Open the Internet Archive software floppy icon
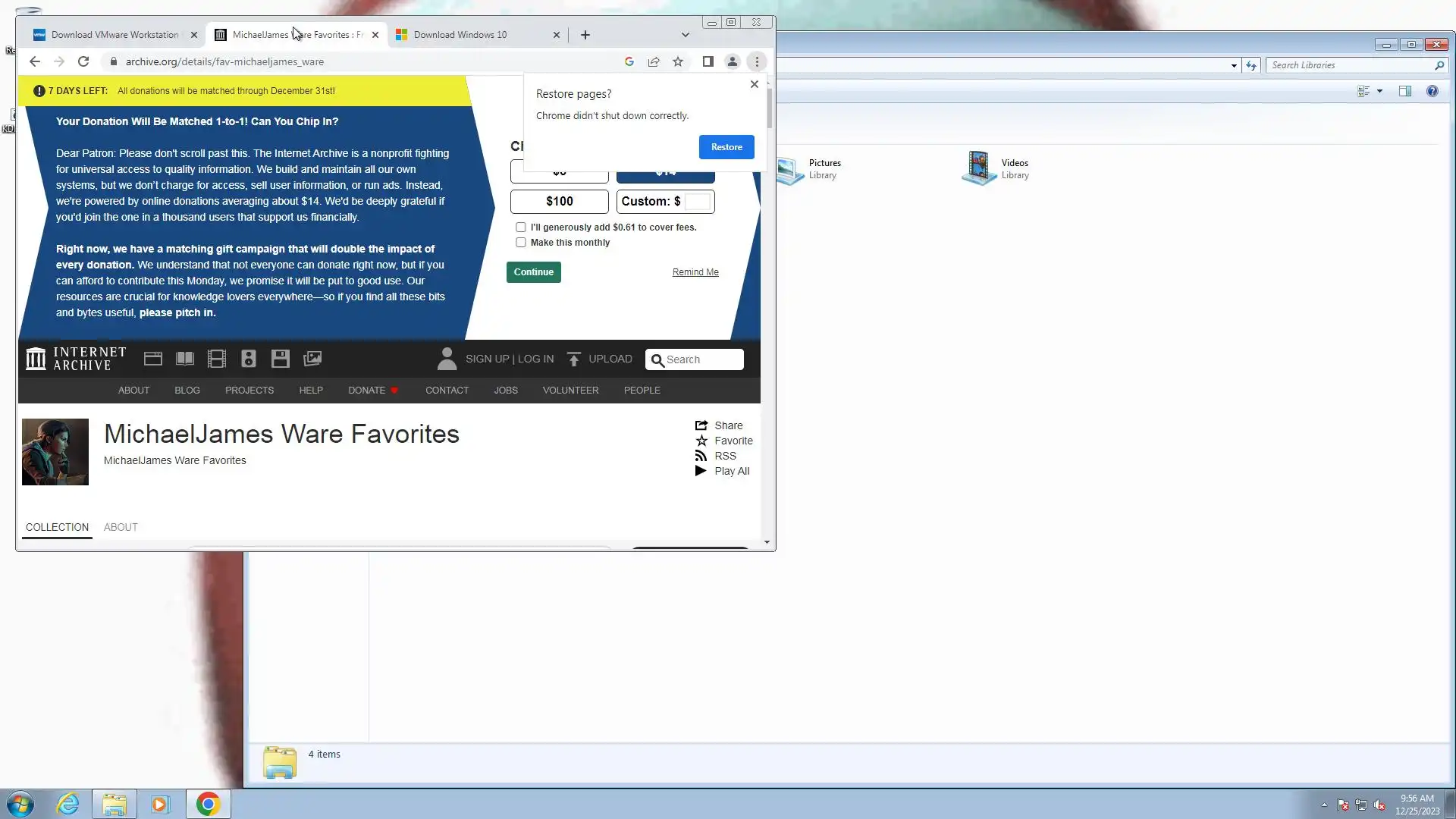The width and height of the screenshot is (1456, 819). 281,359
